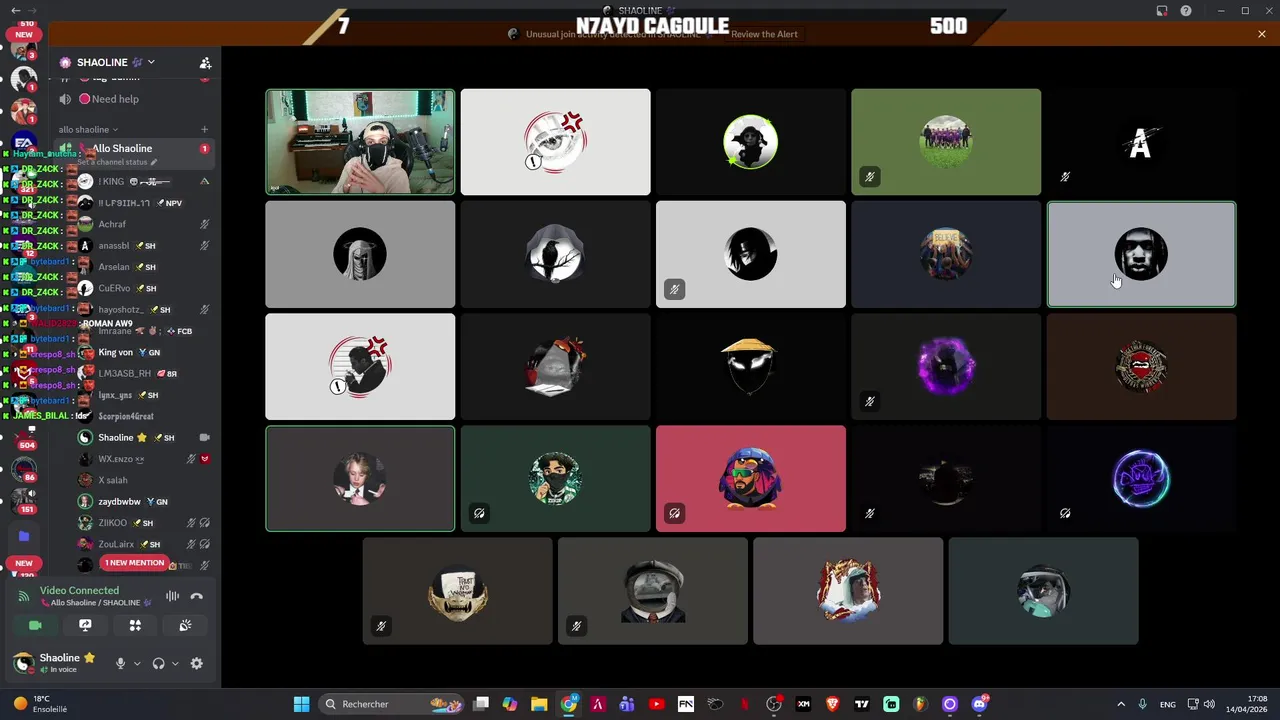The height and width of the screenshot is (720, 1280).
Task: Click user CuERvo in voice list
Action: 143,288
